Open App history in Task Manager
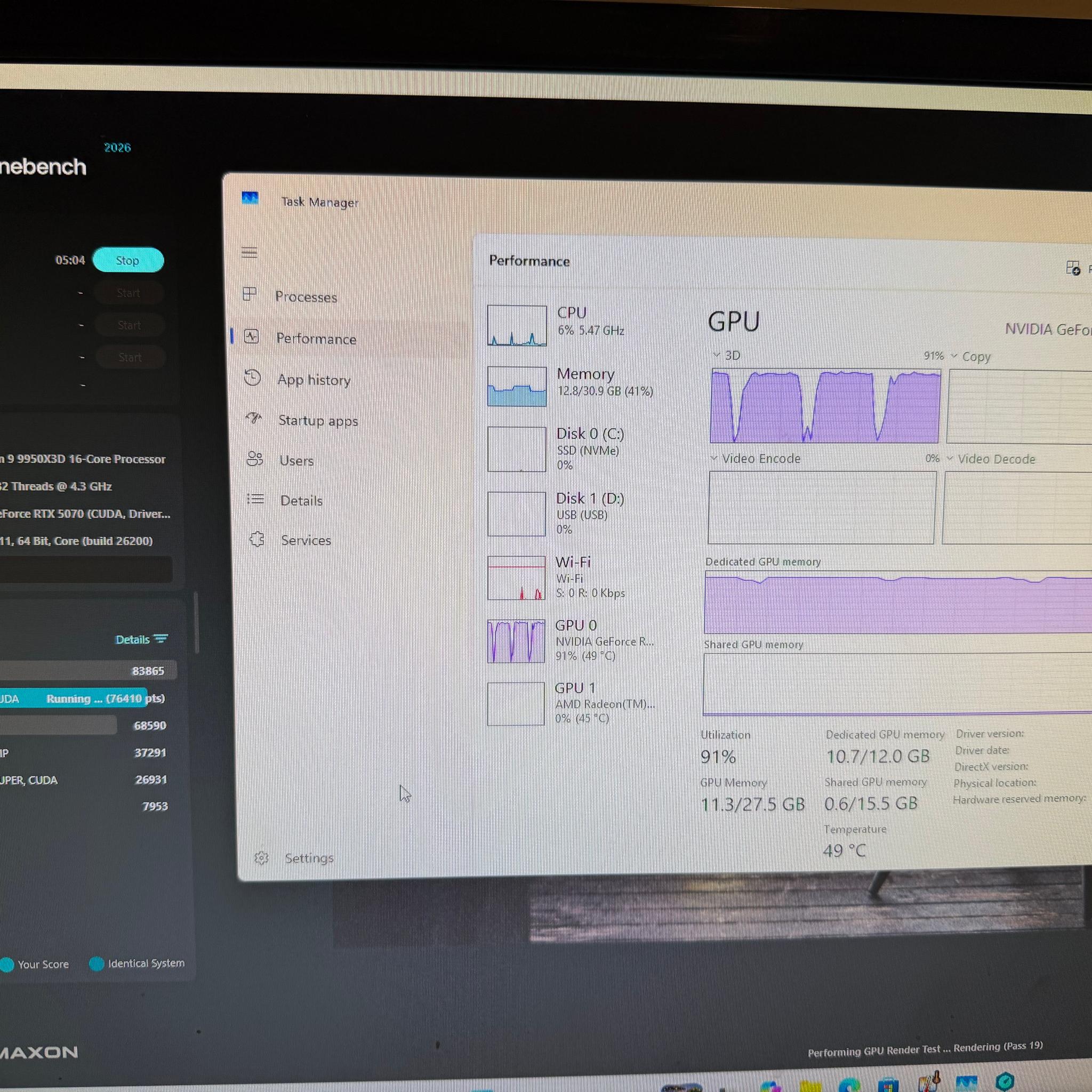The height and width of the screenshot is (1092, 1092). click(x=314, y=380)
